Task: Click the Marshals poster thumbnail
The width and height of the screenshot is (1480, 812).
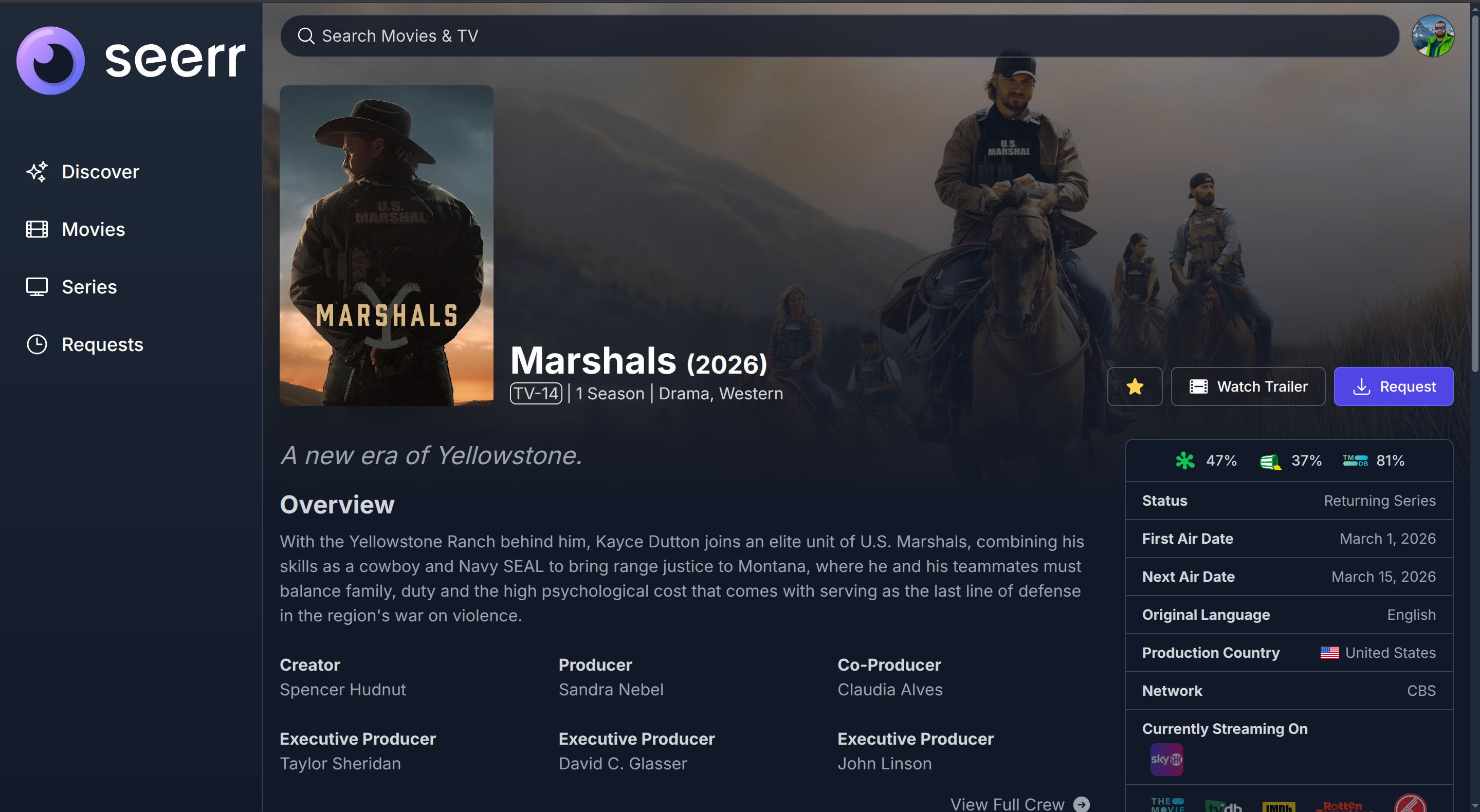Action: coord(386,245)
